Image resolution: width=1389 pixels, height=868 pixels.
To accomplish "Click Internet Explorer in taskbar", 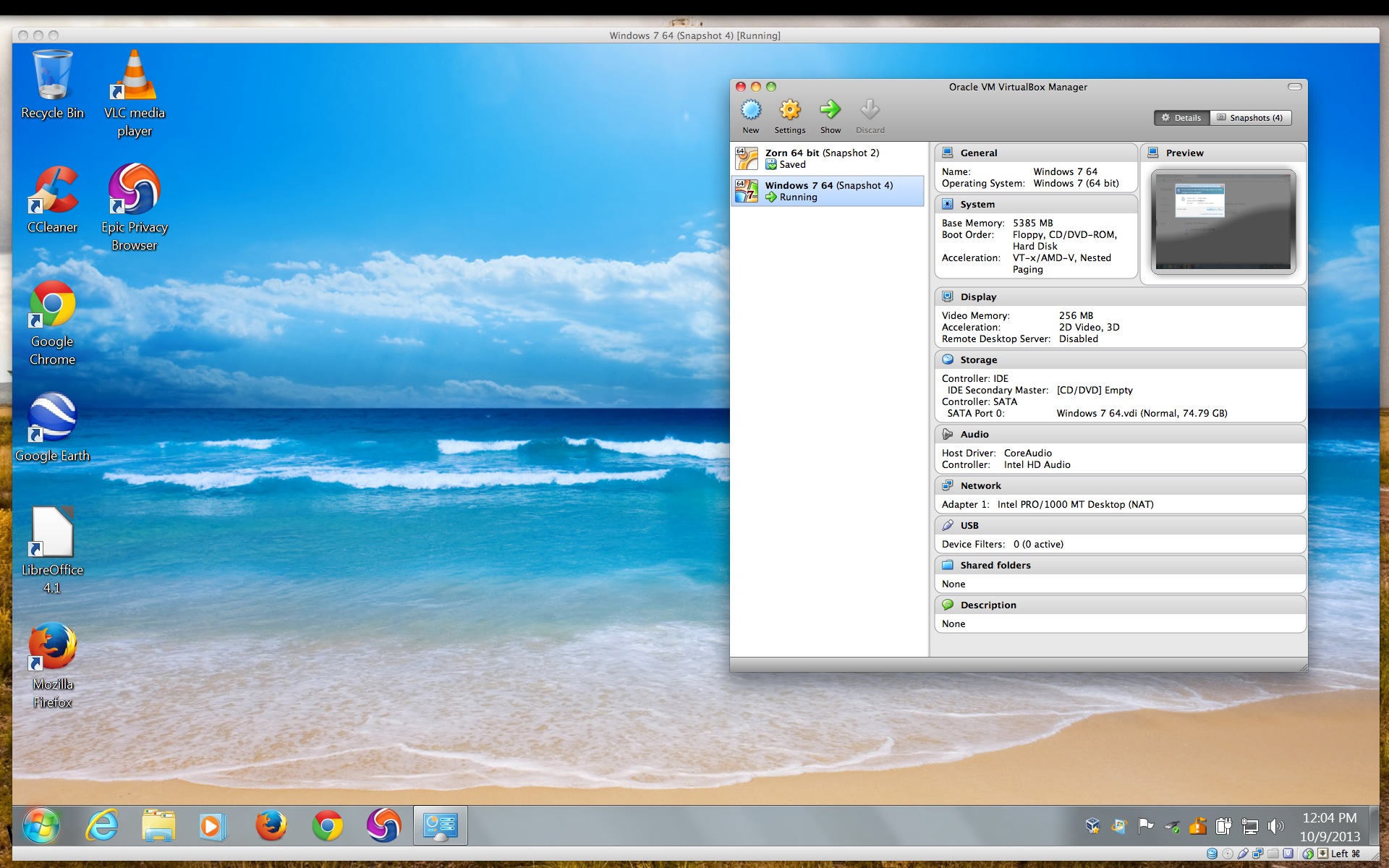I will click(x=102, y=825).
